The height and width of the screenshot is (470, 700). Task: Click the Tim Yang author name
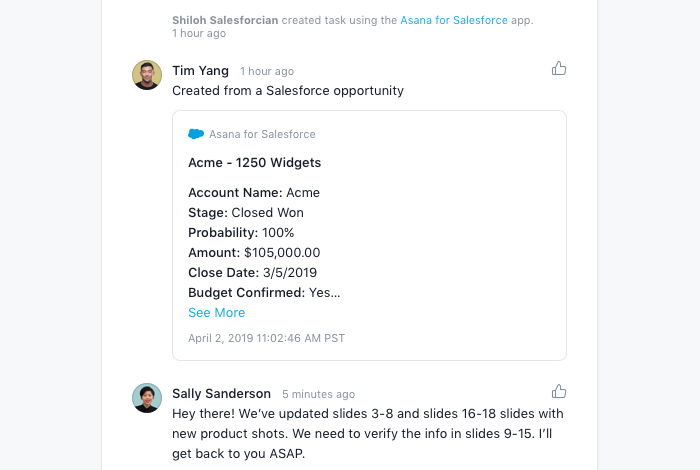coord(200,71)
